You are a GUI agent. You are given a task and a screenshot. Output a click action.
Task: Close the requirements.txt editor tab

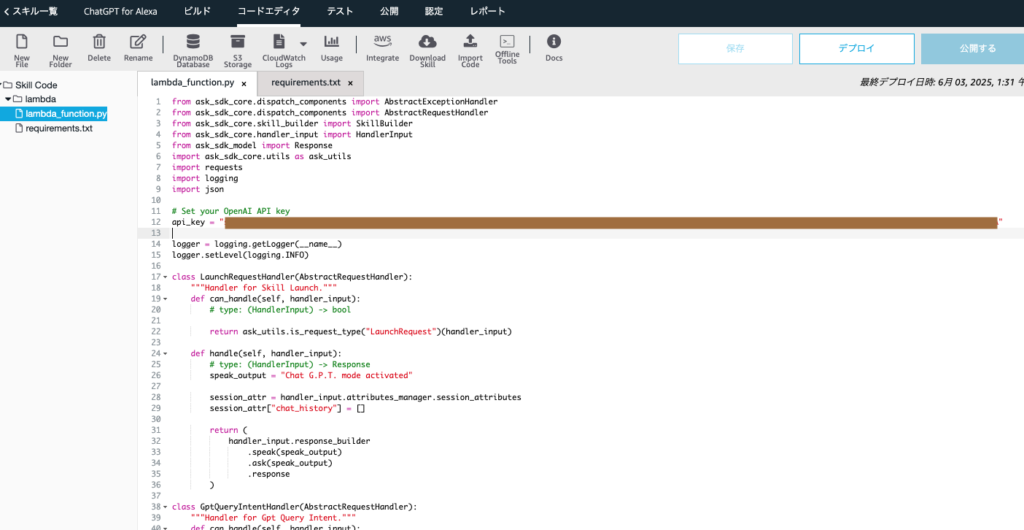point(350,84)
